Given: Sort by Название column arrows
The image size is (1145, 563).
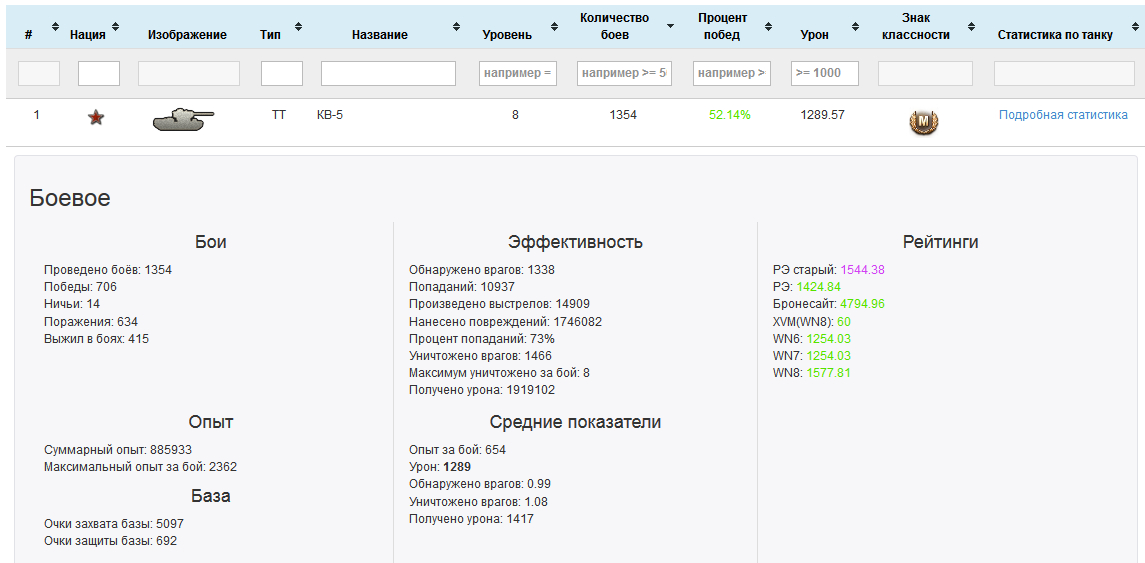Looking at the screenshot, I should coord(456,26).
